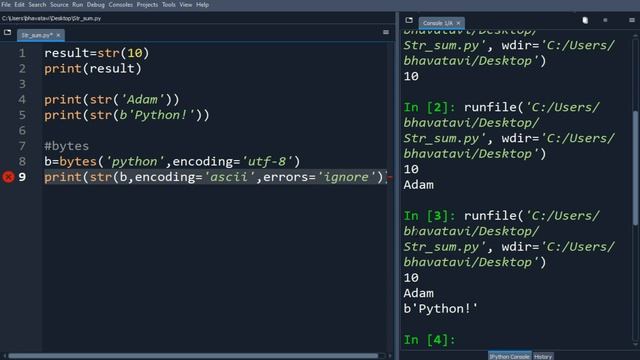Viewport: 640px width, 360px height.
Task: Open the editor pane options menu
Action: pyautogui.click(x=386, y=32)
